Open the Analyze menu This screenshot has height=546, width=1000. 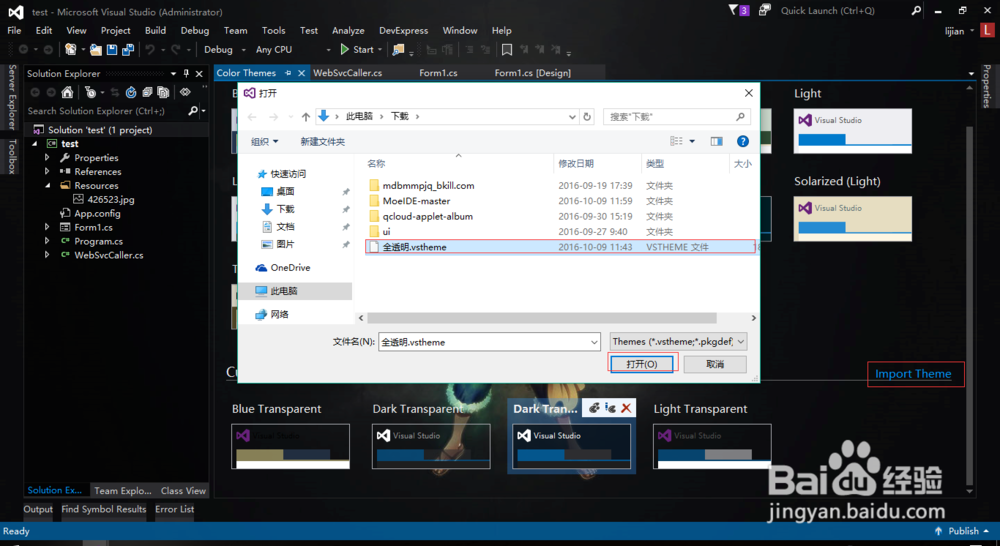[x=348, y=31]
